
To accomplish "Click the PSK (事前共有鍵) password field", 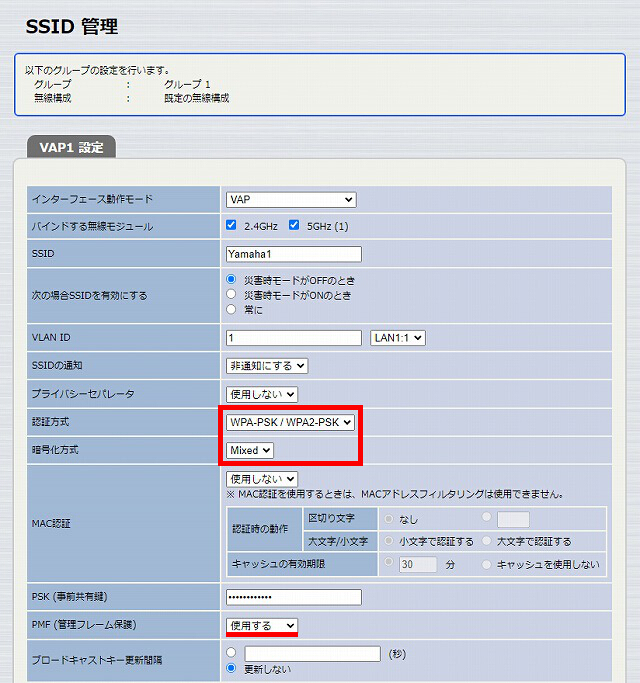I will pos(294,597).
